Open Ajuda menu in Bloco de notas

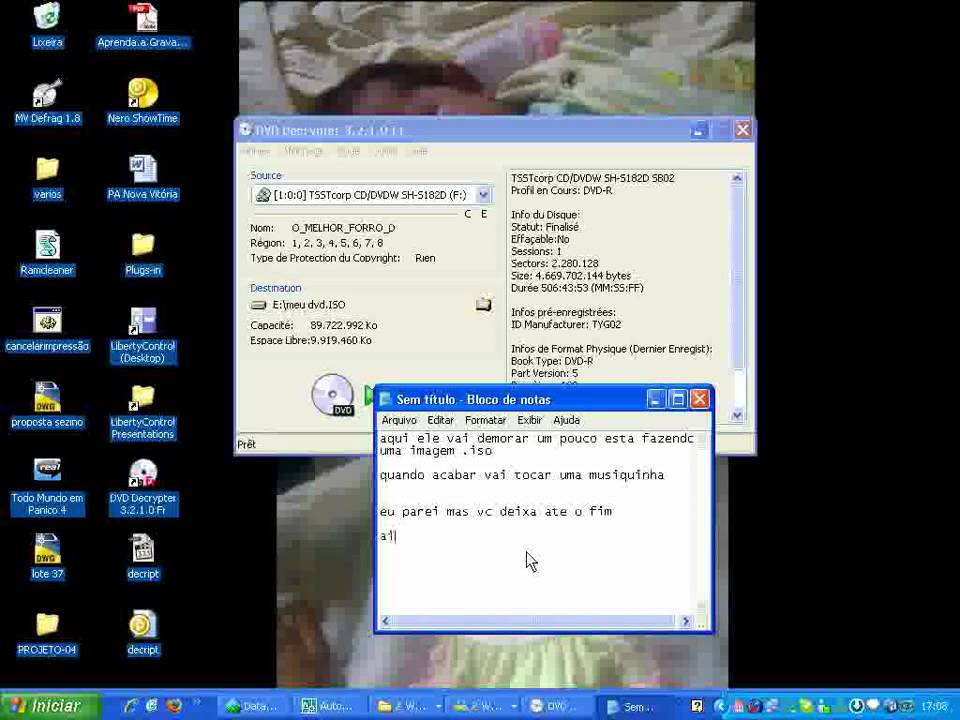pyautogui.click(x=566, y=420)
